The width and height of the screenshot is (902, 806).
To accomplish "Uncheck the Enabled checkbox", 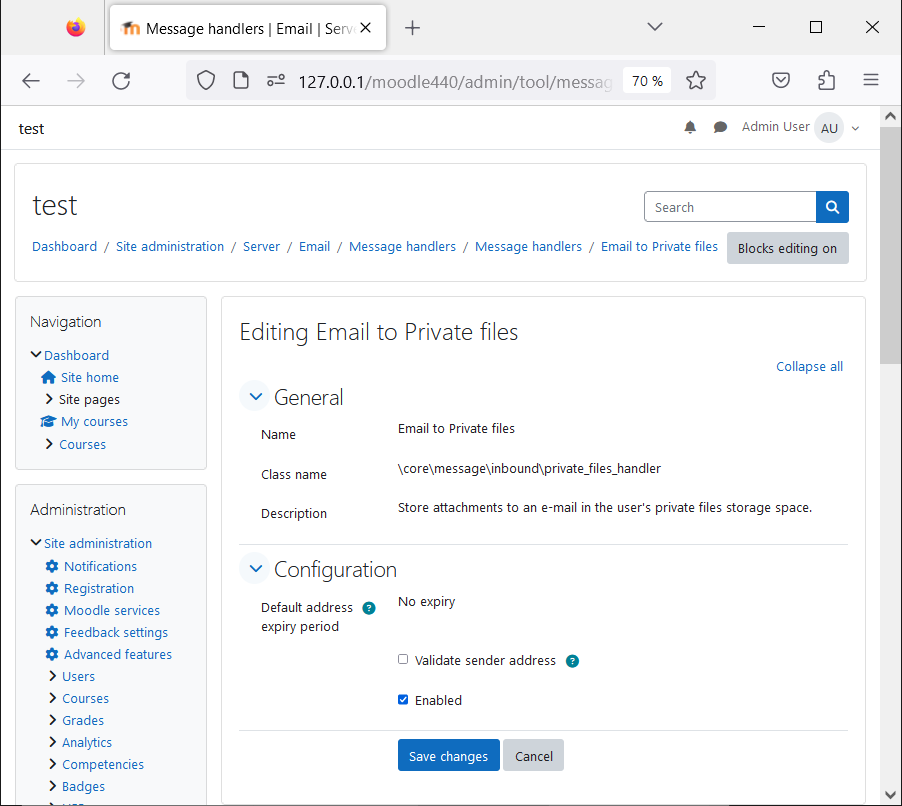I will tap(403, 700).
